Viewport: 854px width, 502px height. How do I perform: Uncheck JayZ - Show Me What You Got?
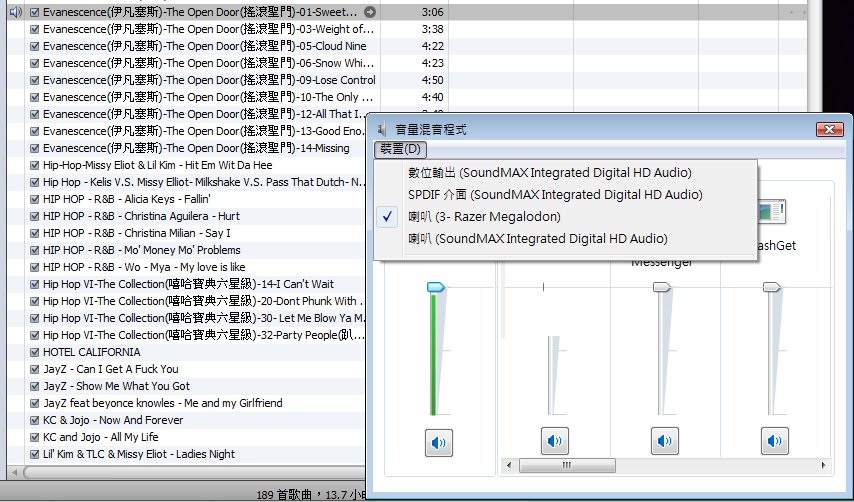click(x=35, y=386)
